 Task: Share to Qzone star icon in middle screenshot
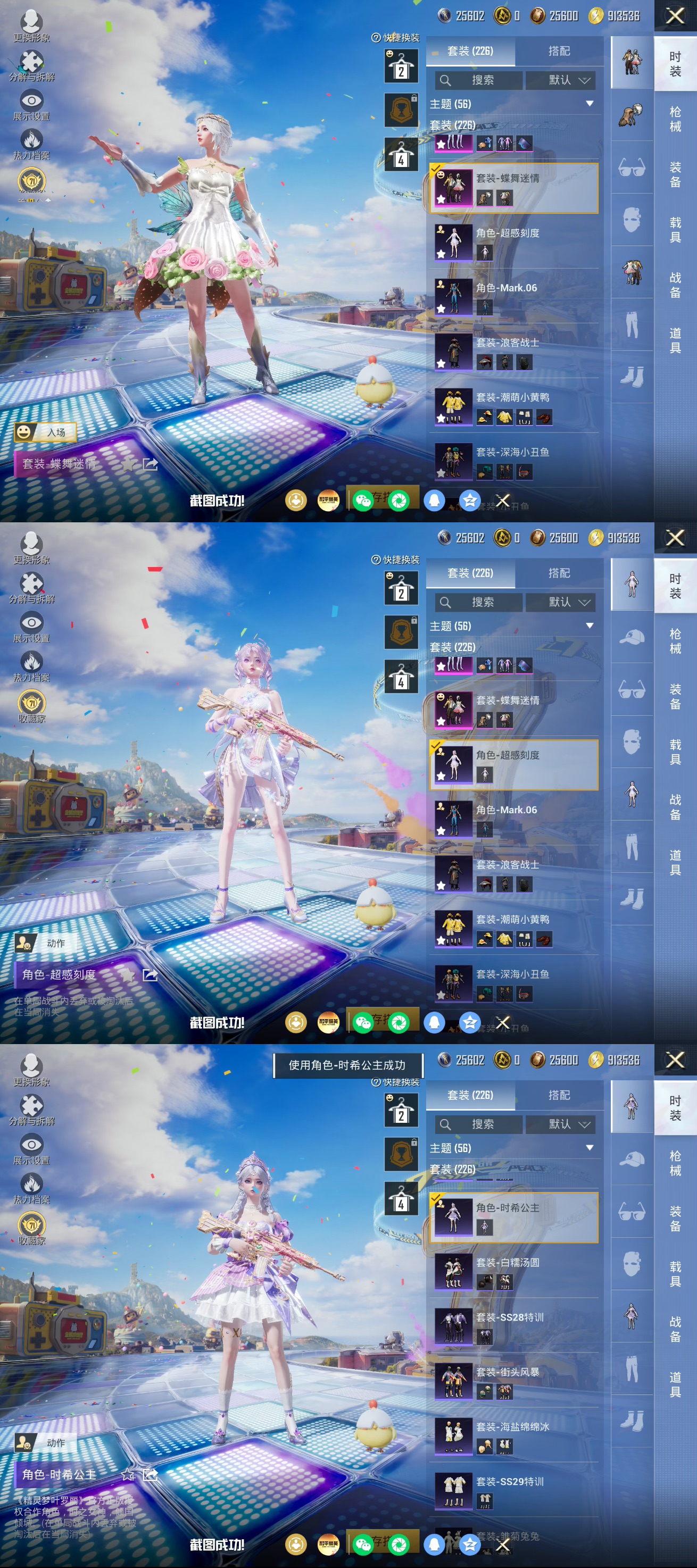[469, 1023]
